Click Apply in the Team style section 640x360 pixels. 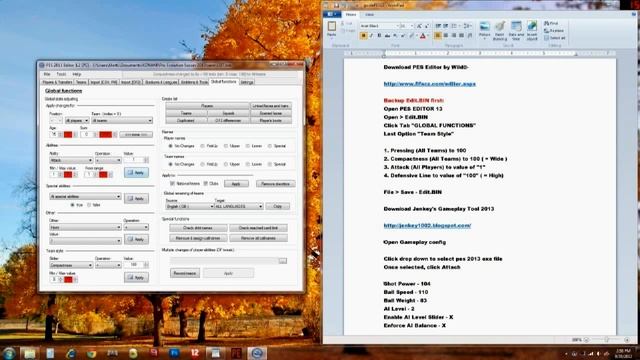136,278
